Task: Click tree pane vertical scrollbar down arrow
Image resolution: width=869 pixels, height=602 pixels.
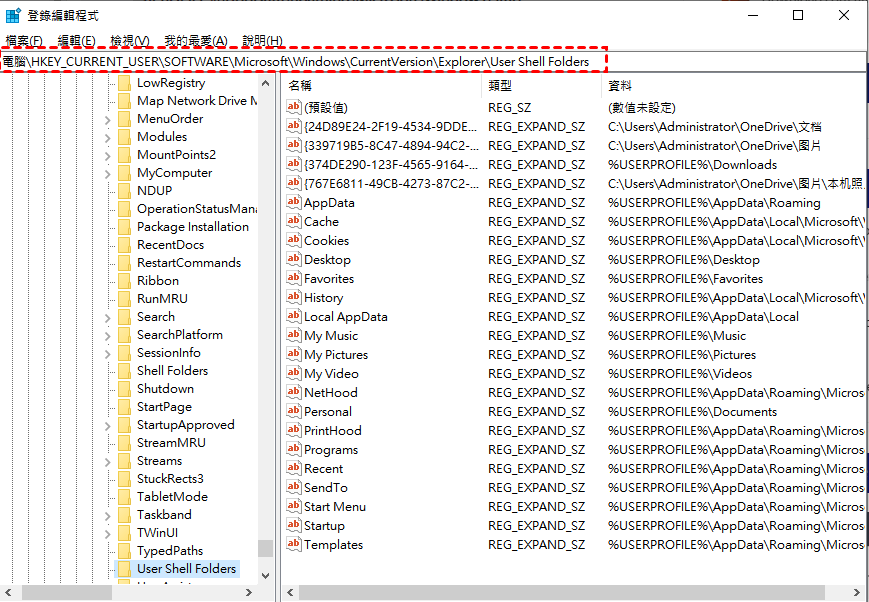Action: (265, 576)
